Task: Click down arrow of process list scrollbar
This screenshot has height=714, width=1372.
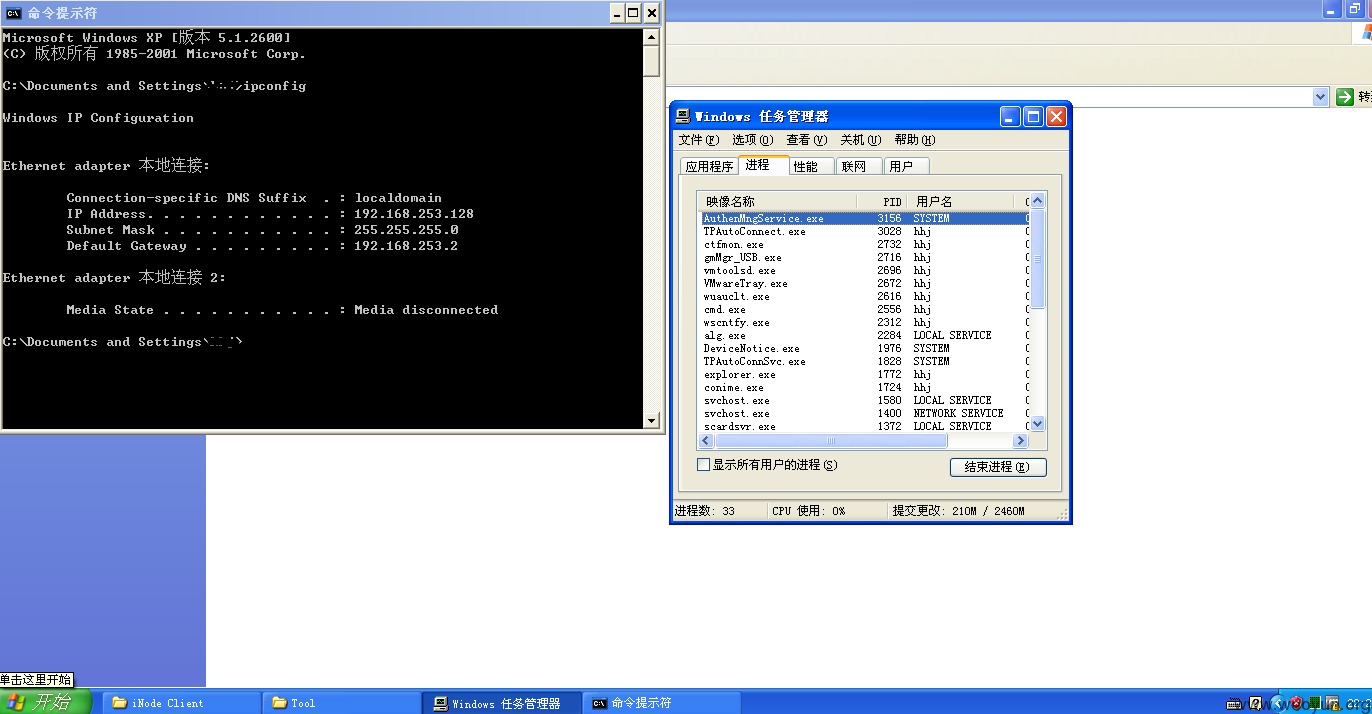Action: (x=1037, y=424)
